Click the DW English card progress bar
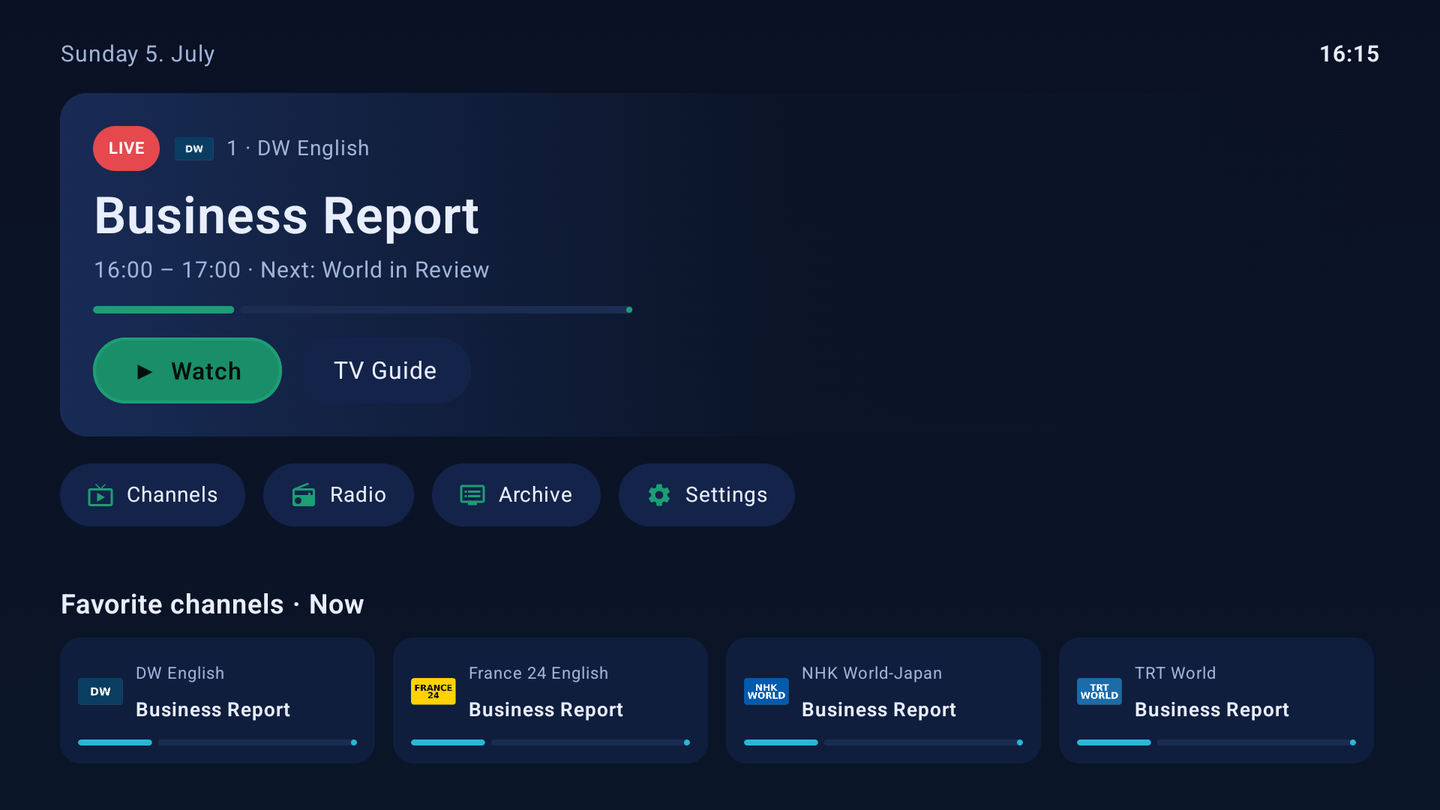The height and width of the screenshot is (810, 1440). (x=217, y=743)
